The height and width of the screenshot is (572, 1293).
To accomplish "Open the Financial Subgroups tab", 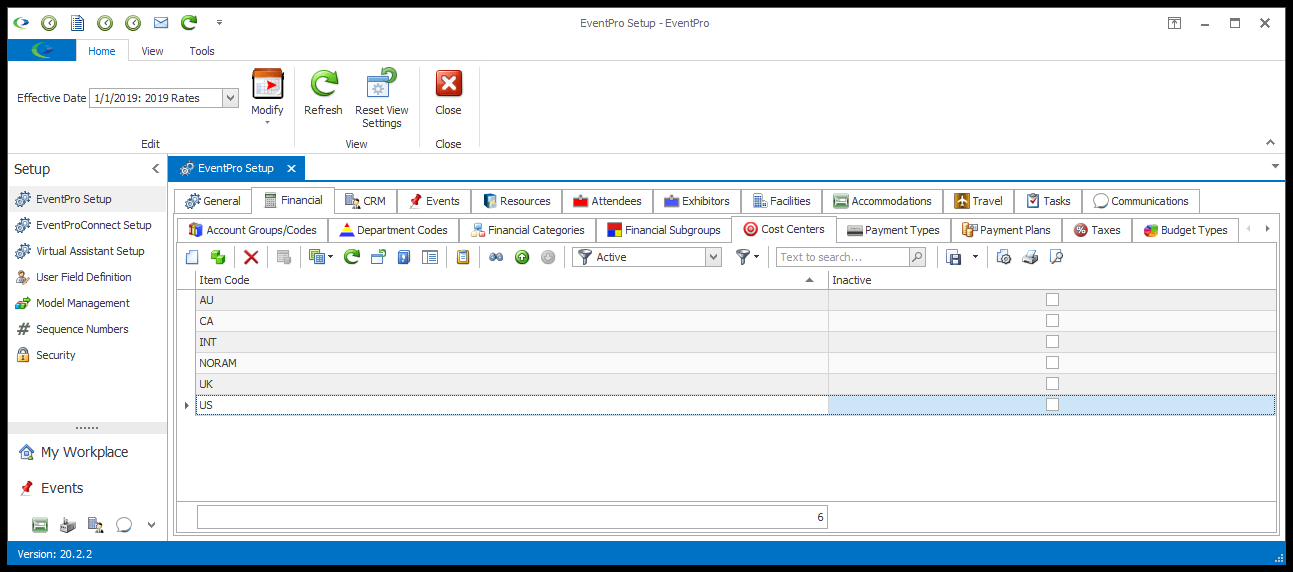I will coord(663,230).
